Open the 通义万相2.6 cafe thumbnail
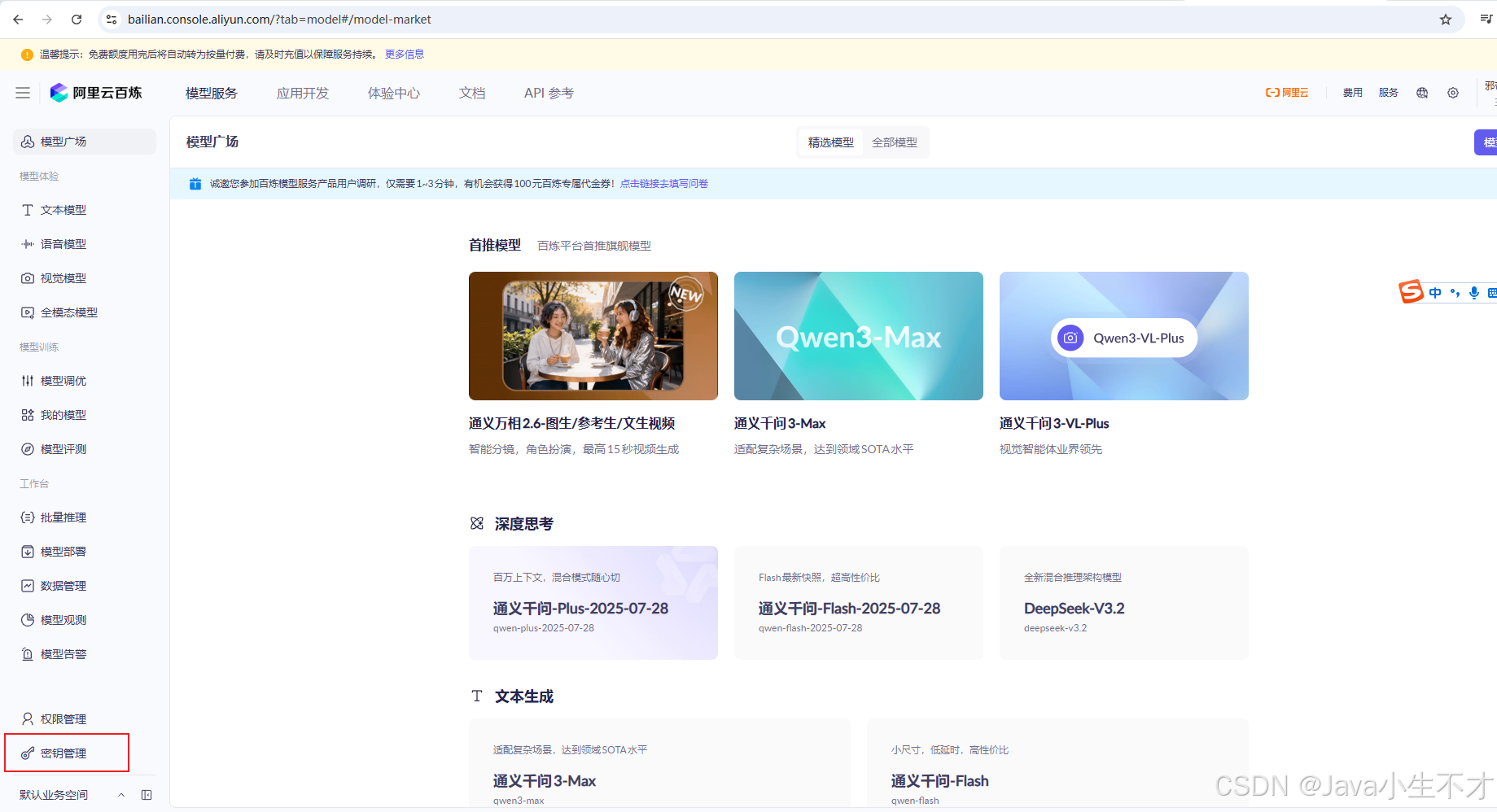 (x=593, y=336)
